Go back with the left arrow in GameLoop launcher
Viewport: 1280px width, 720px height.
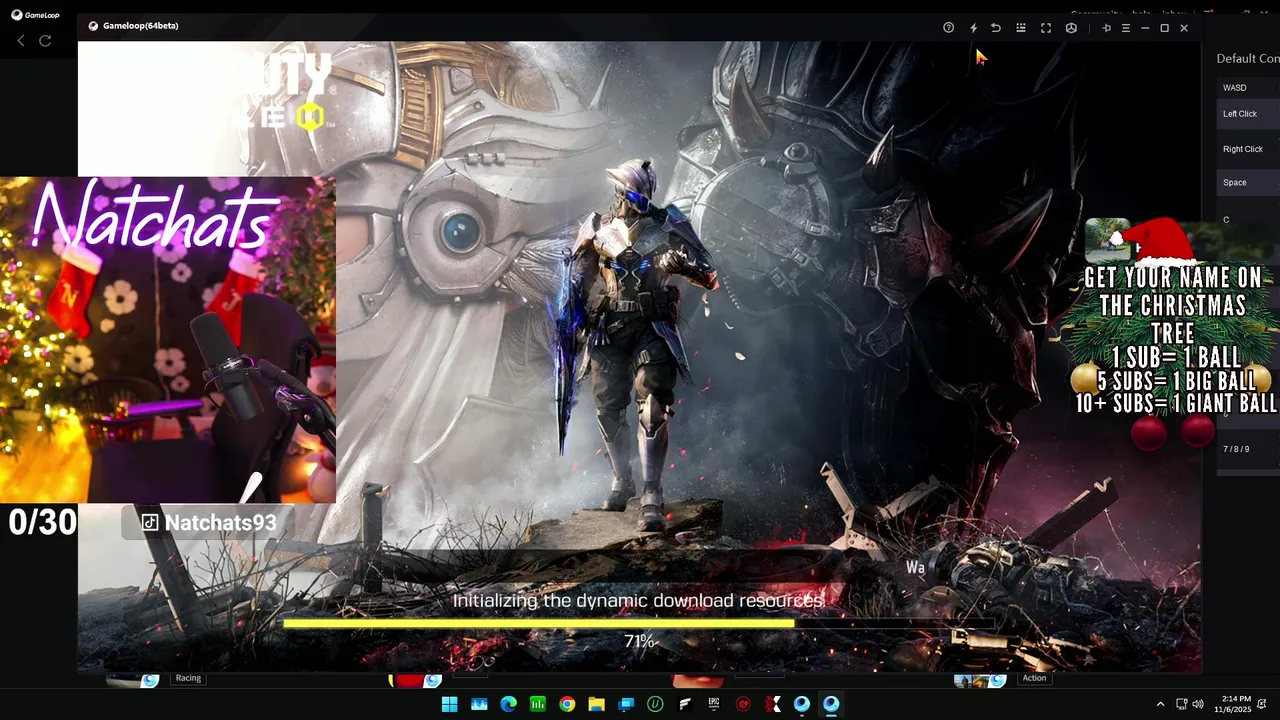pyautogui.click(x=21, y=40)
